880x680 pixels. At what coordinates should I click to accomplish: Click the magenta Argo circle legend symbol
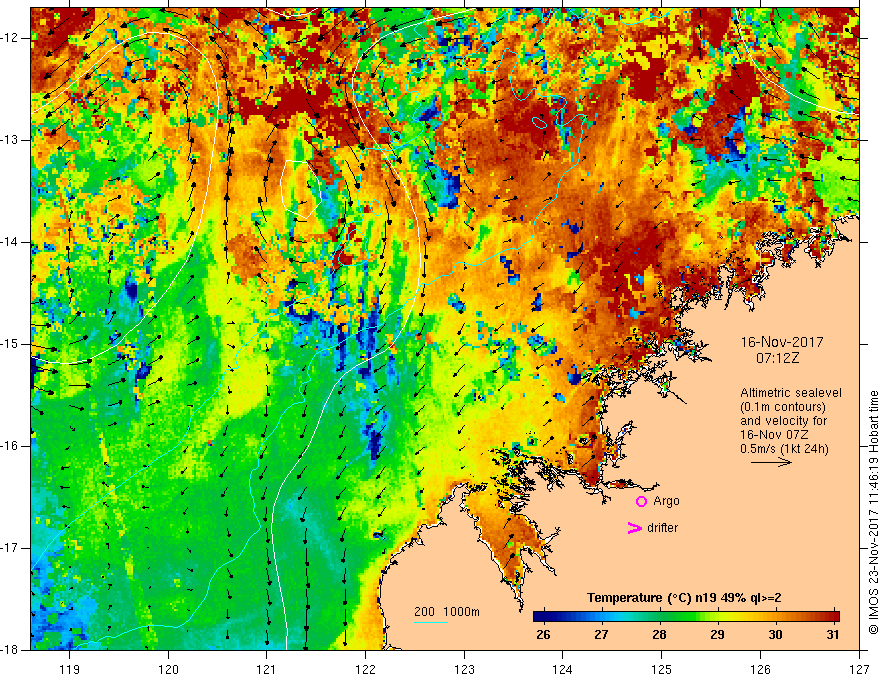point(641,501)
